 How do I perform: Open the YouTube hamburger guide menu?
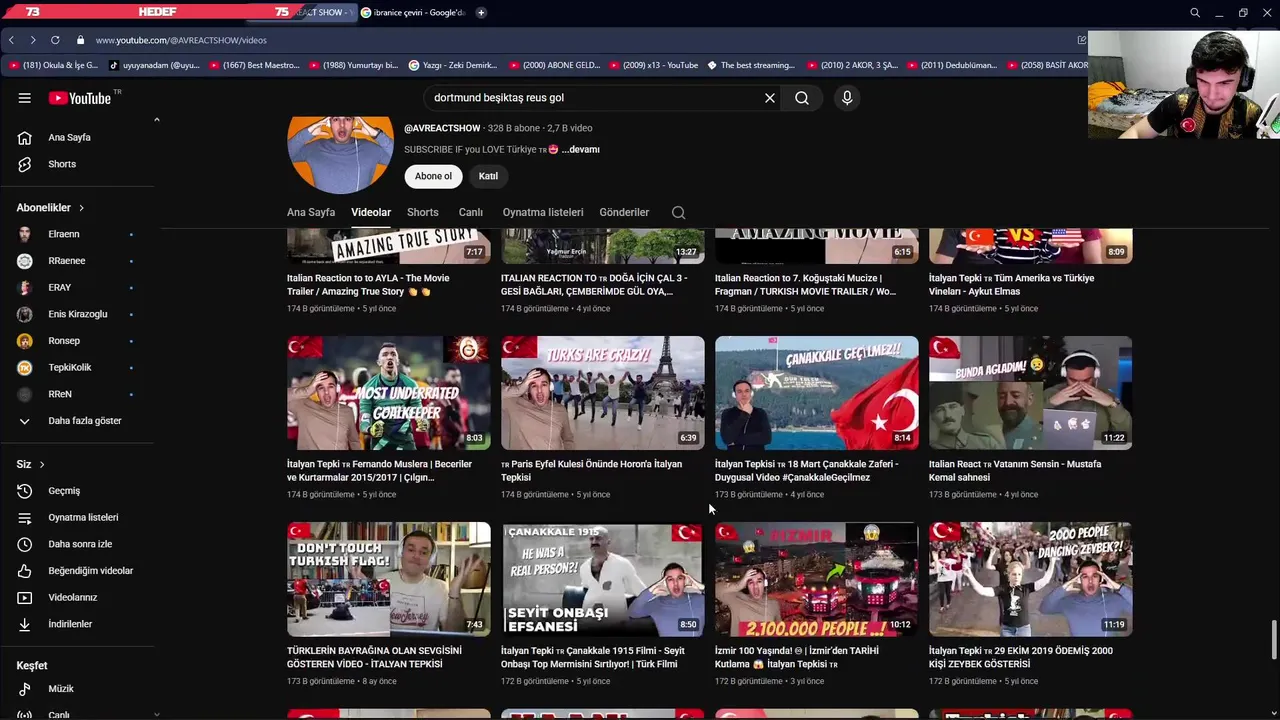coord(24,98)
